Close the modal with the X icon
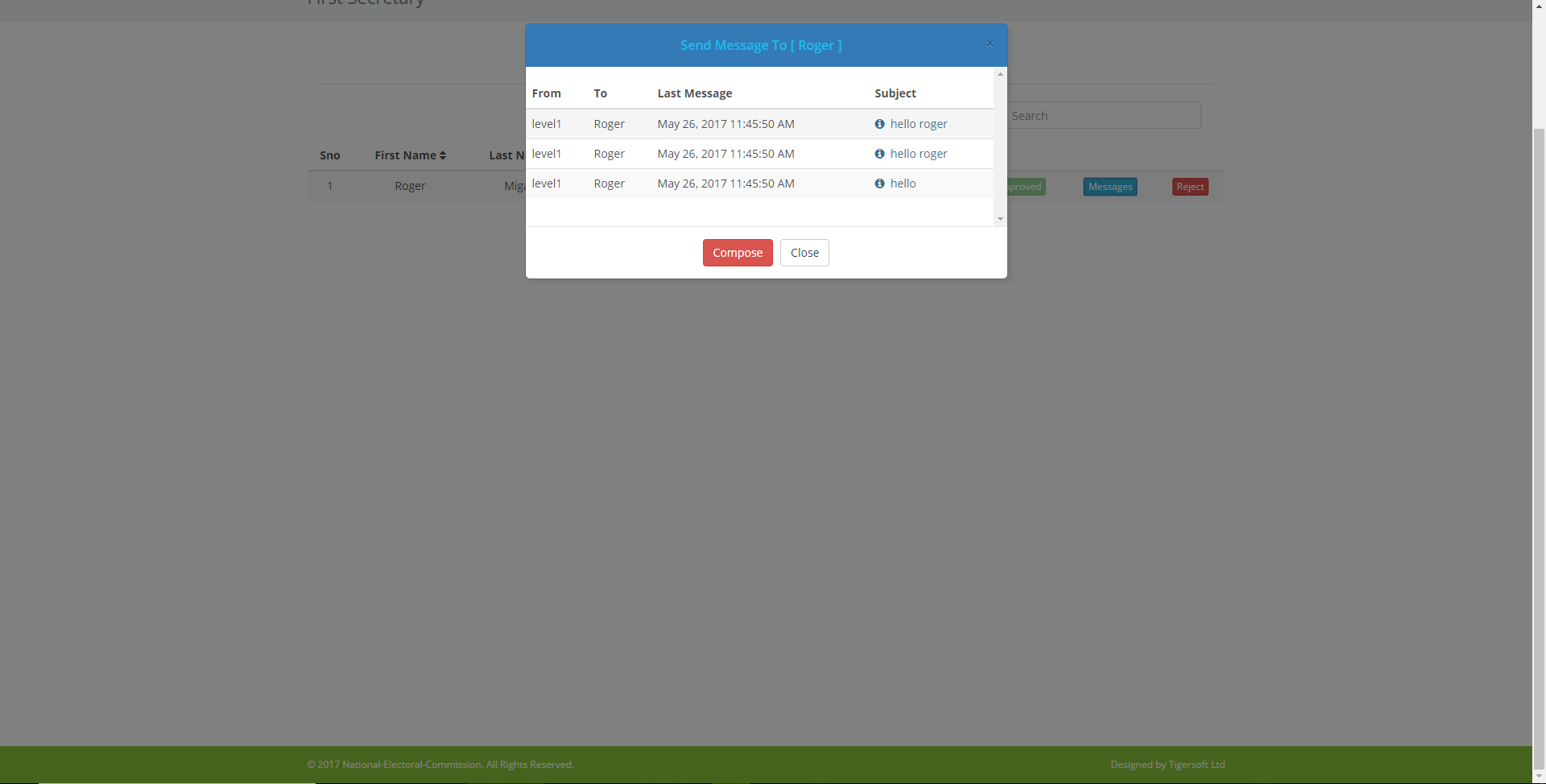The height and width of the screenshot is (784, 1546). (x=990, y=43)
